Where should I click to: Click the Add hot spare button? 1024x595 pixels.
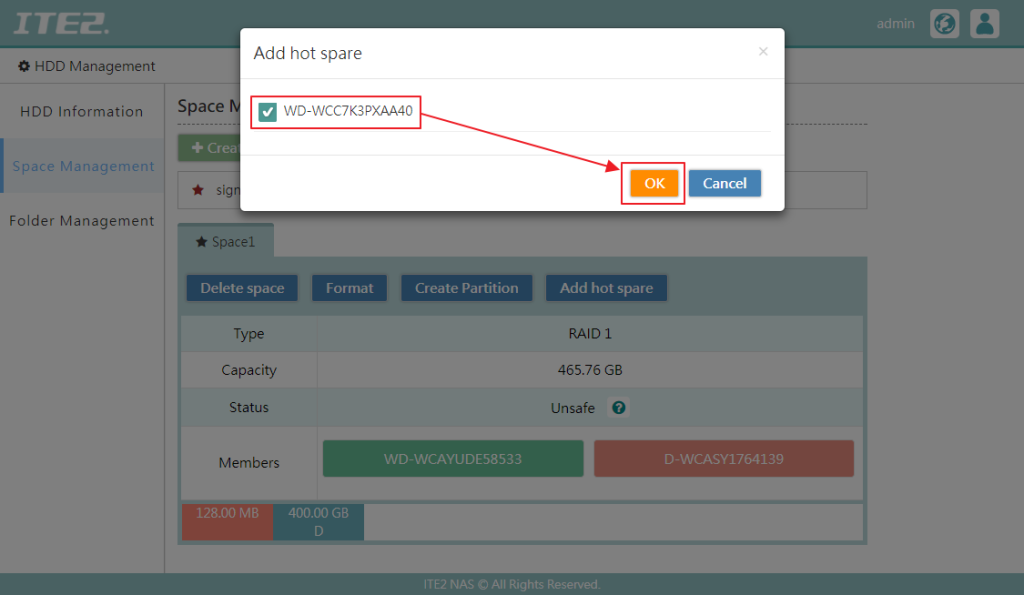click(606, 287)
